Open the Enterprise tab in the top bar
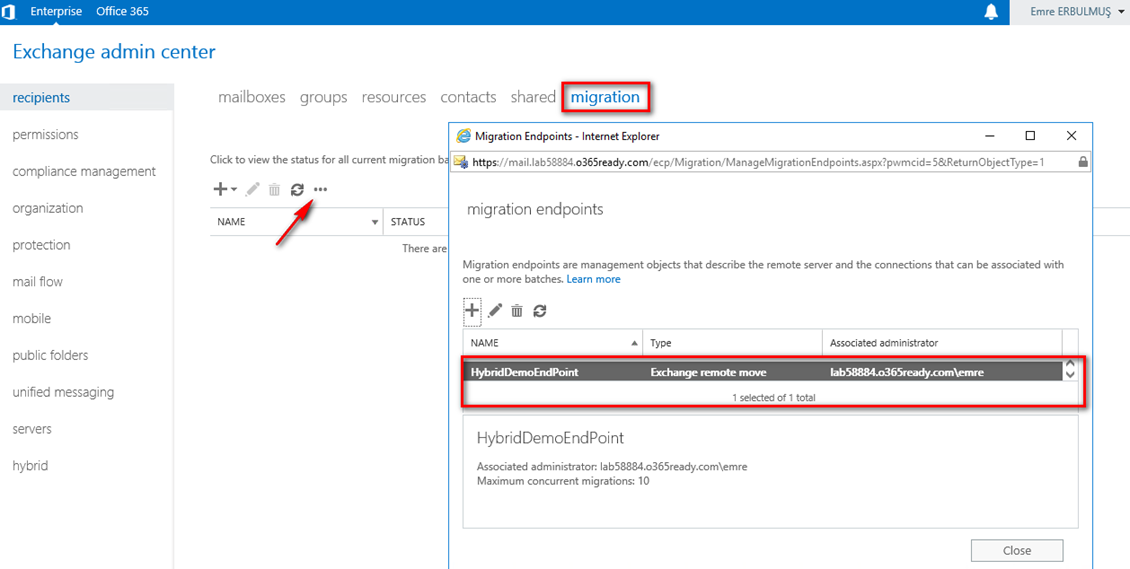The image size is (1130, 569). pos(56,12)
